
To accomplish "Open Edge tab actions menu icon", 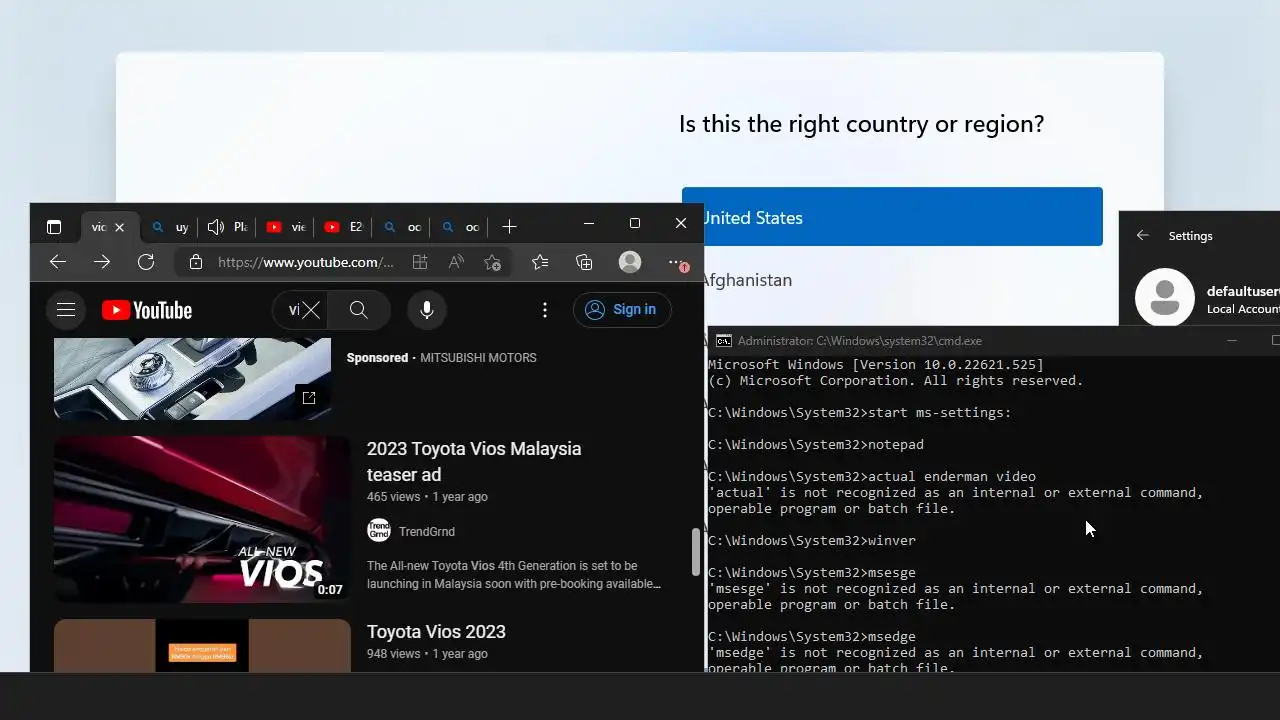I will coord(54,227).
